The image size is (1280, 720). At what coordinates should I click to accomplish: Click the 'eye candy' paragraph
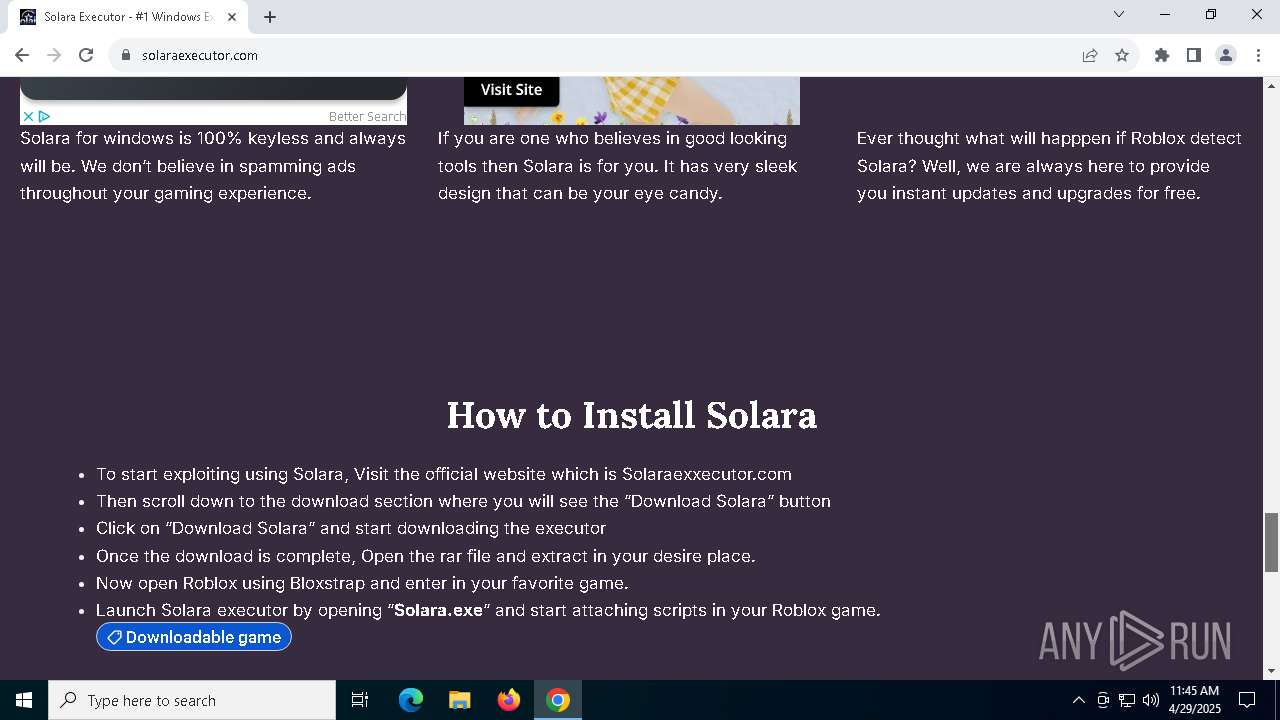pyautogui.click(x=617, y=166)
